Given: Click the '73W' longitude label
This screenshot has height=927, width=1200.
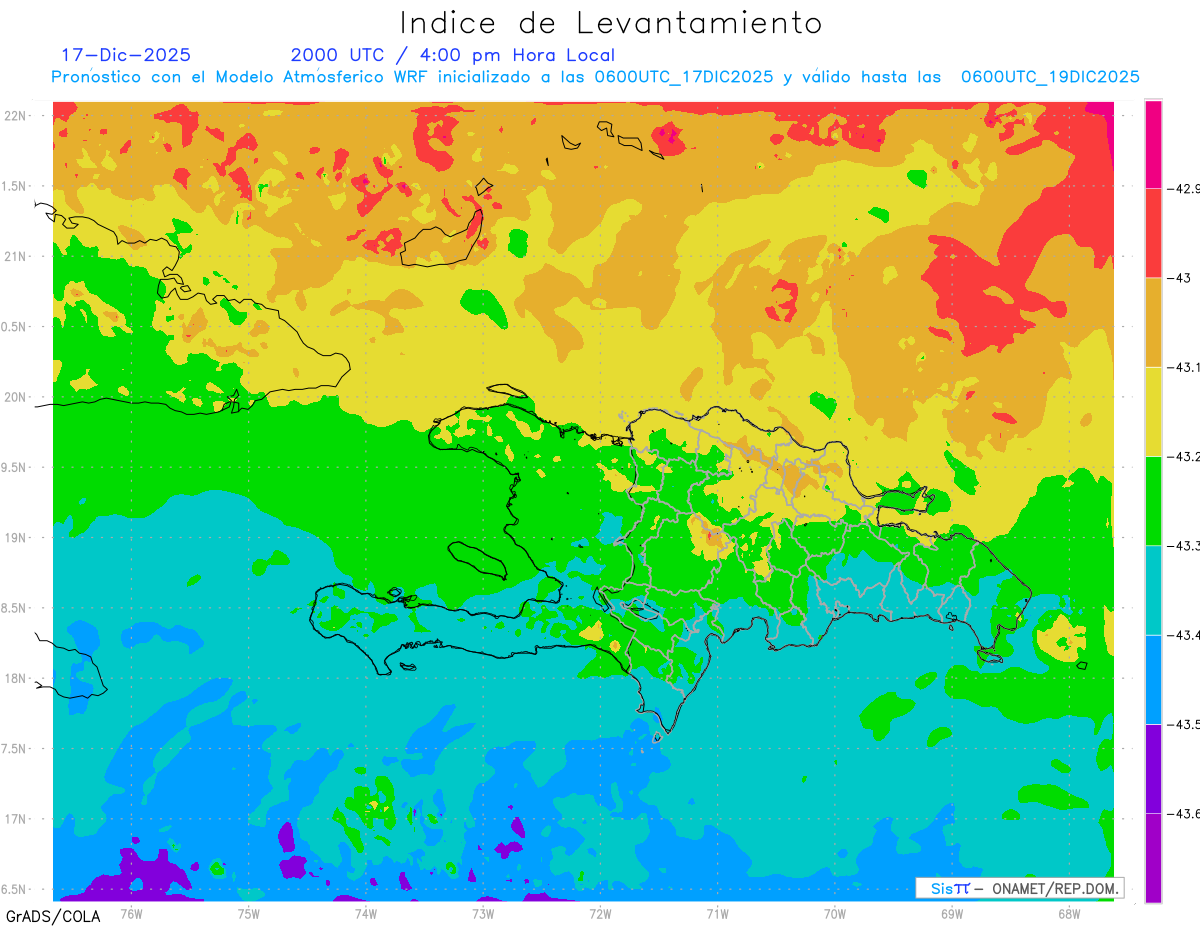Looking at the screenshot, I should point(482,913).
